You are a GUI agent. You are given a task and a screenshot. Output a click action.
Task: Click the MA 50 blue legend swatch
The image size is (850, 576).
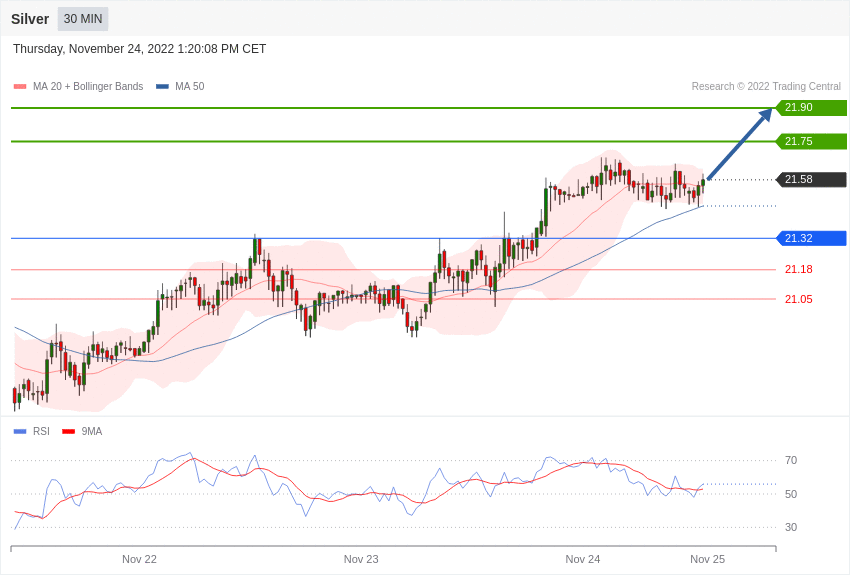(162, 86)
